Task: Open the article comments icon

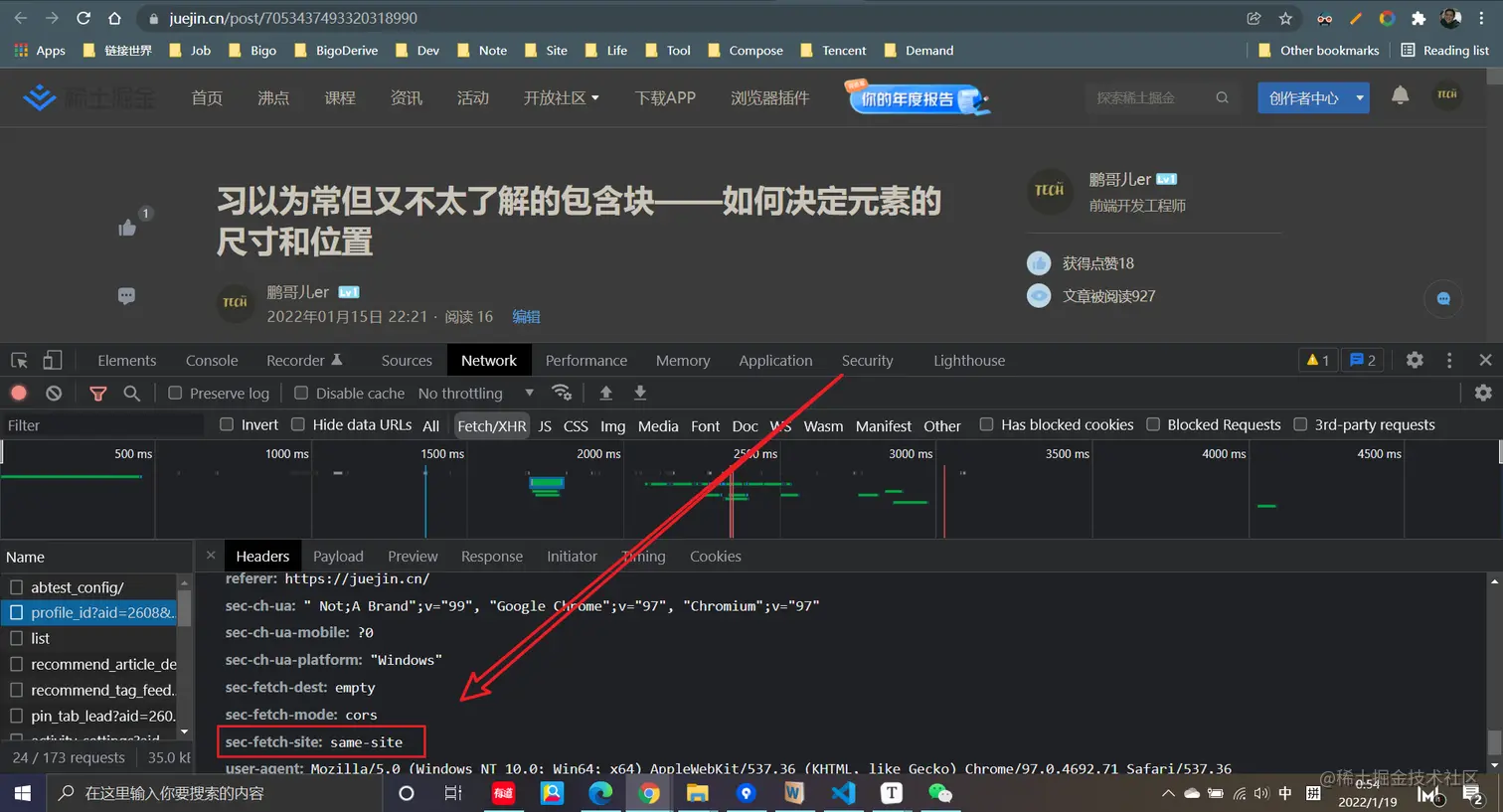Action: pos(126,295)
